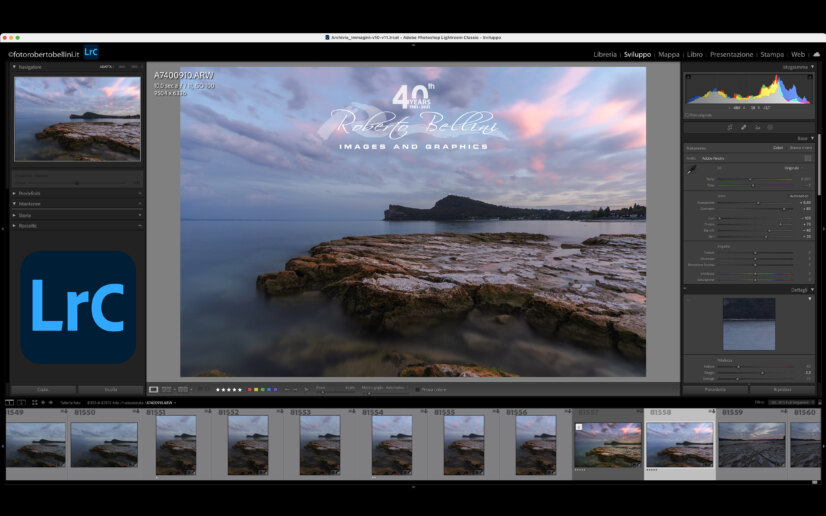Image resolution: width=826 pixels, height=516 pixels.
Task: Adjust the Contrasto slider
Action: (784, 209)
